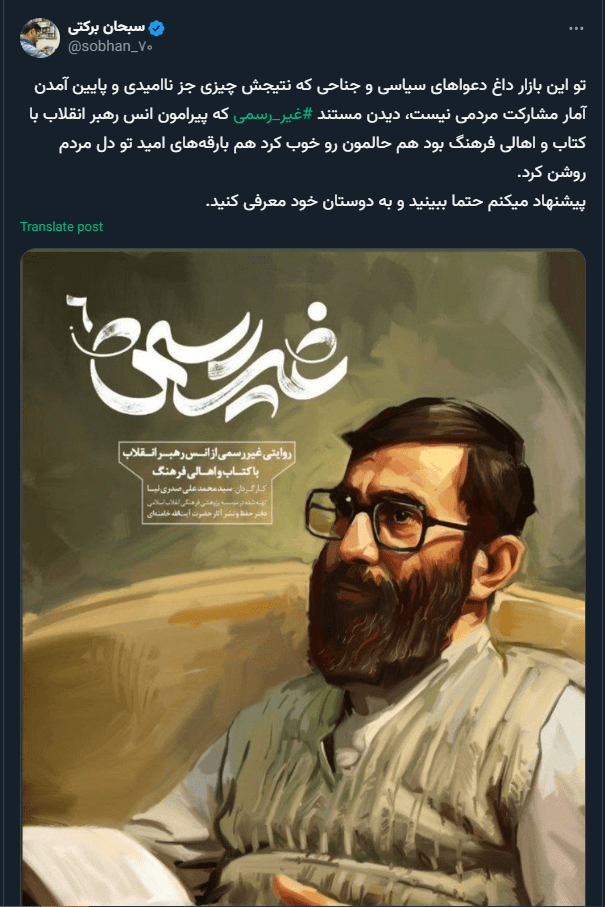Click the open book in poster corner
The height and width of the screenshot is (907, 605).
[x=81, y=866]
